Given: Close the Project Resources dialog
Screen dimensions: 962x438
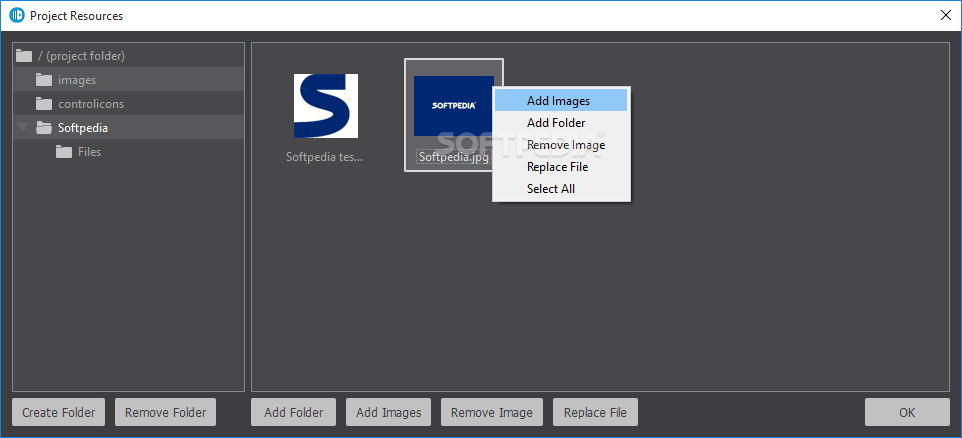Looking at the screenshot, I should pyautogui.click(x=945, y=15).
